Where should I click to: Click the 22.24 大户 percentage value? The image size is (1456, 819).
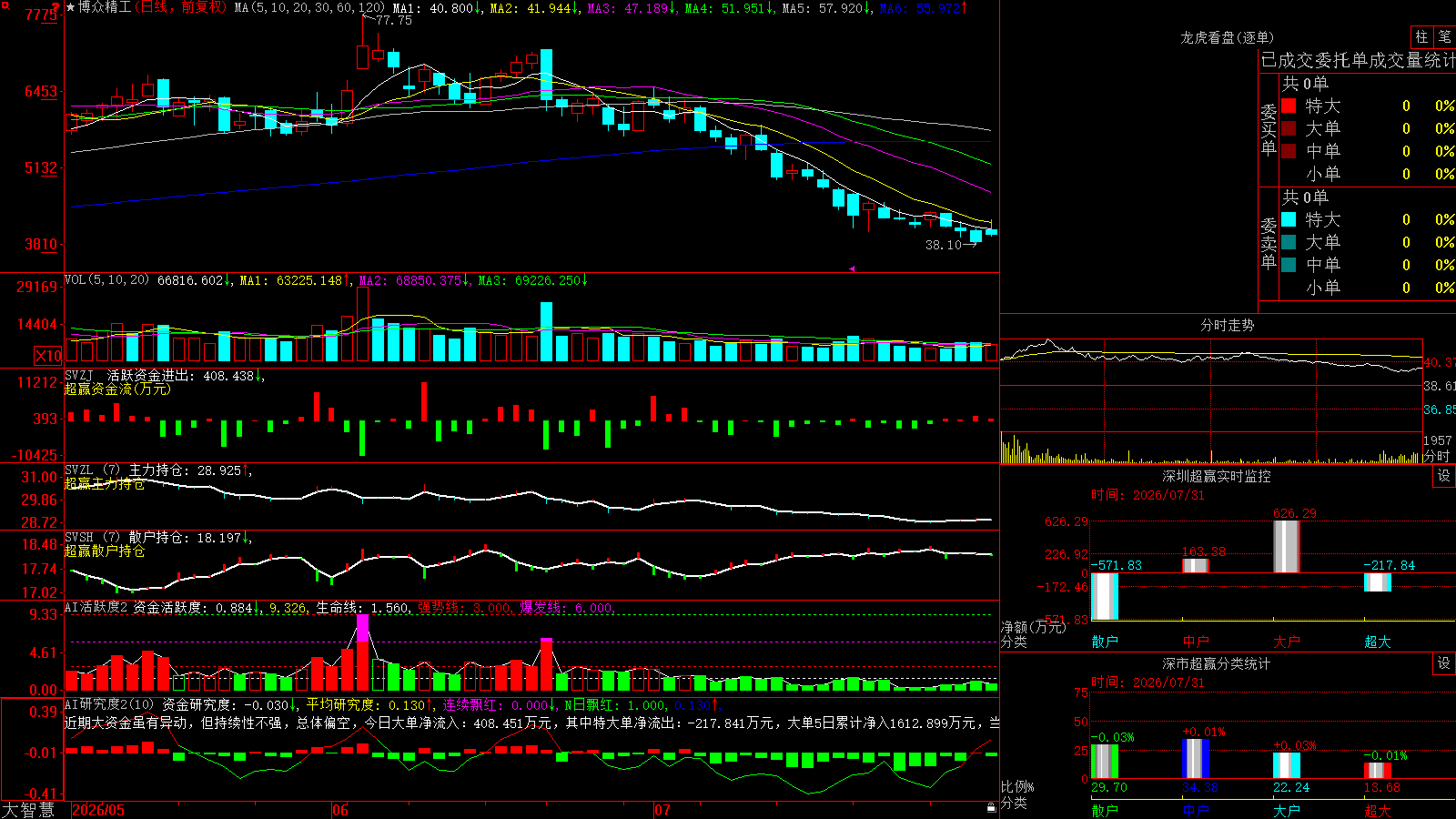click(x=1291, y=787)
